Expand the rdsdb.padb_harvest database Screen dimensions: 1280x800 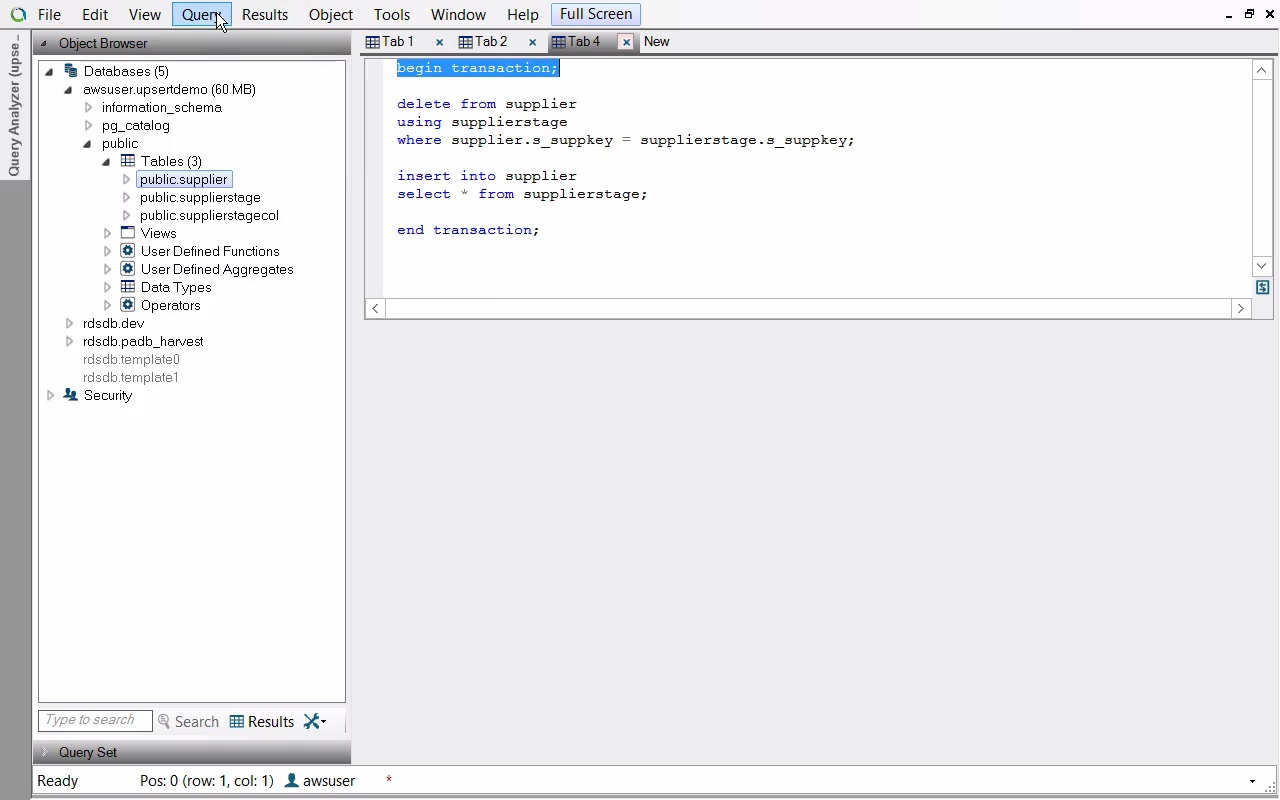coord(69,341)
